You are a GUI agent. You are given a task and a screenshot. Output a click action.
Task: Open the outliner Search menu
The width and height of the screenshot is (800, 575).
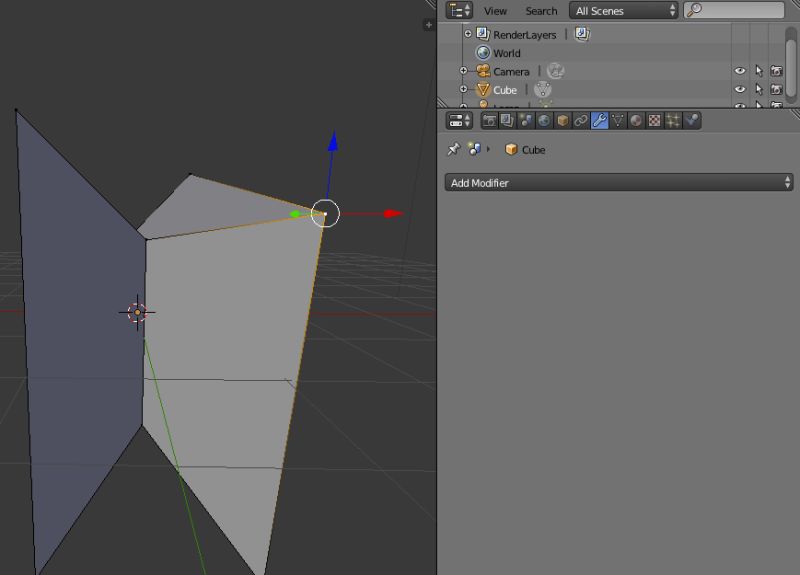[541, 11]
